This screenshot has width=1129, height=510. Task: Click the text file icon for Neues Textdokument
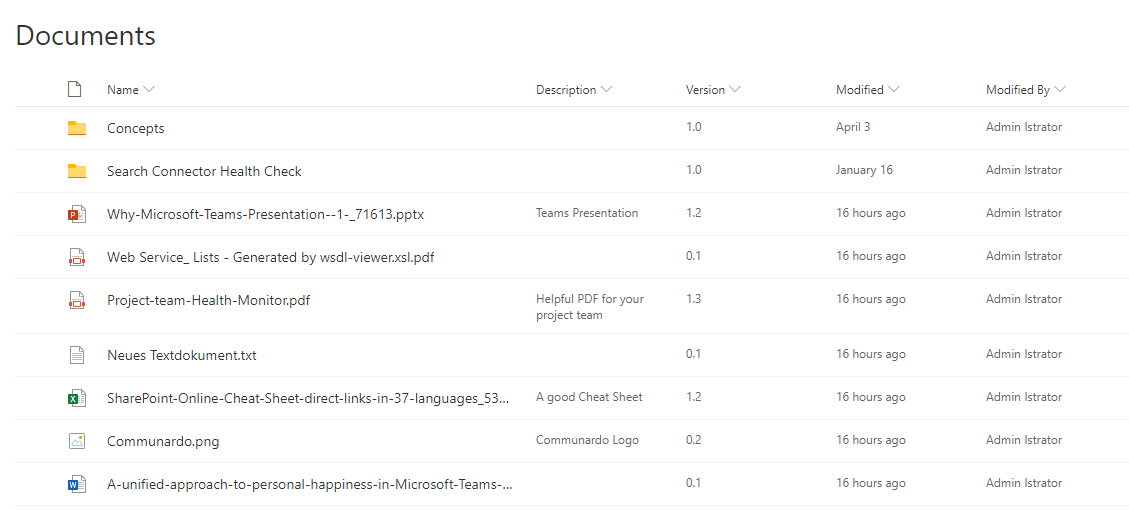(x=77, y=355)
